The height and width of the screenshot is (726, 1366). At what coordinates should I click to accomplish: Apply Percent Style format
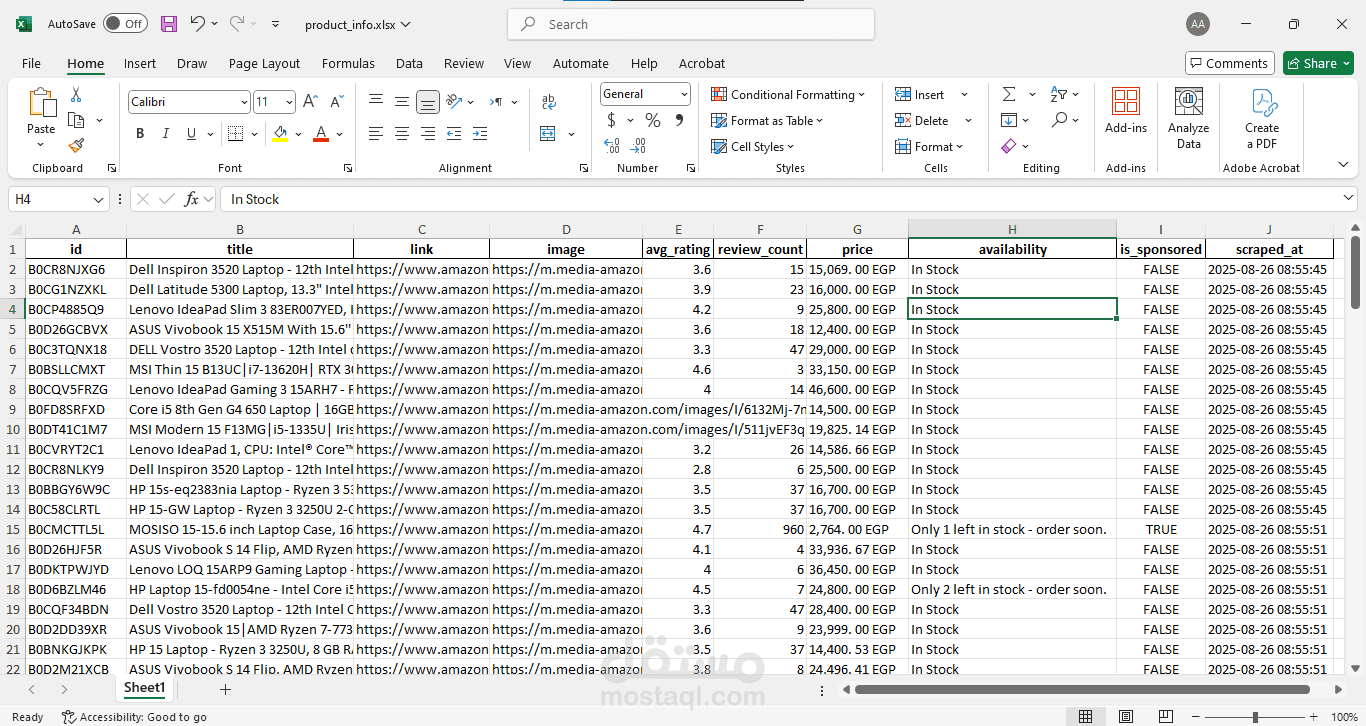coord(653,121)
